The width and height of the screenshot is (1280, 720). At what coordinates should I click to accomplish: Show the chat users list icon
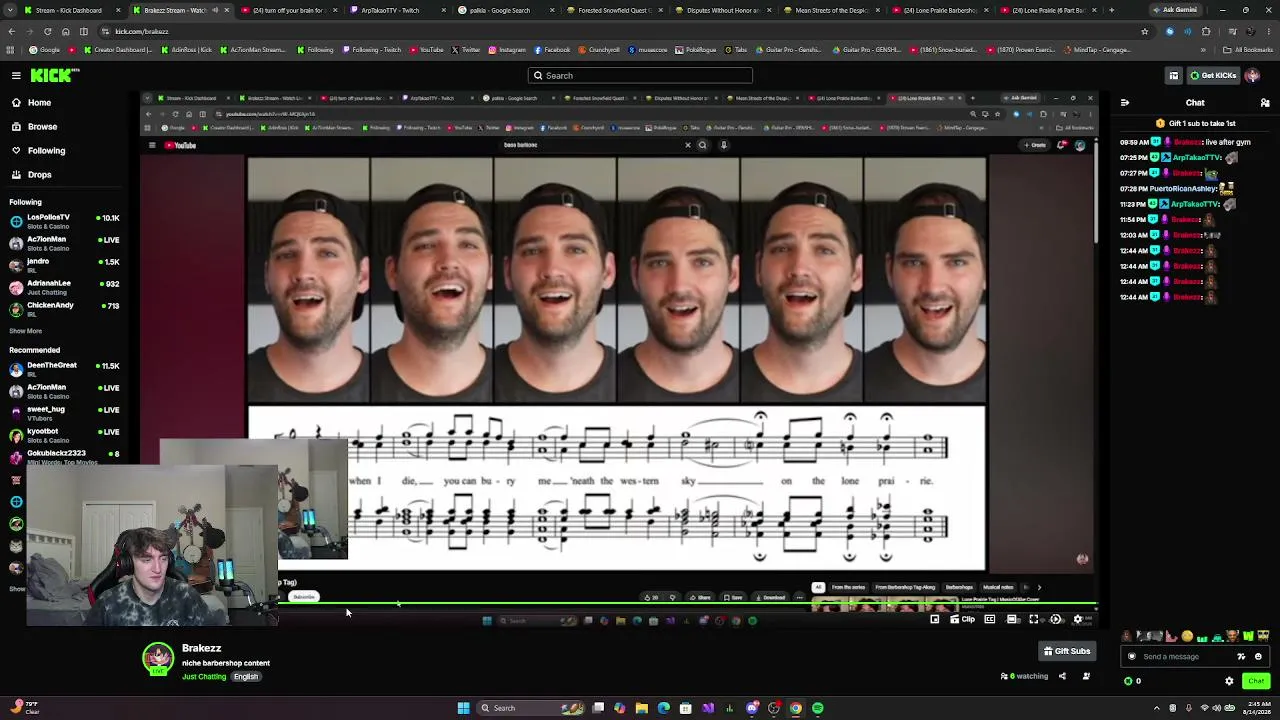pos(1265,103)
